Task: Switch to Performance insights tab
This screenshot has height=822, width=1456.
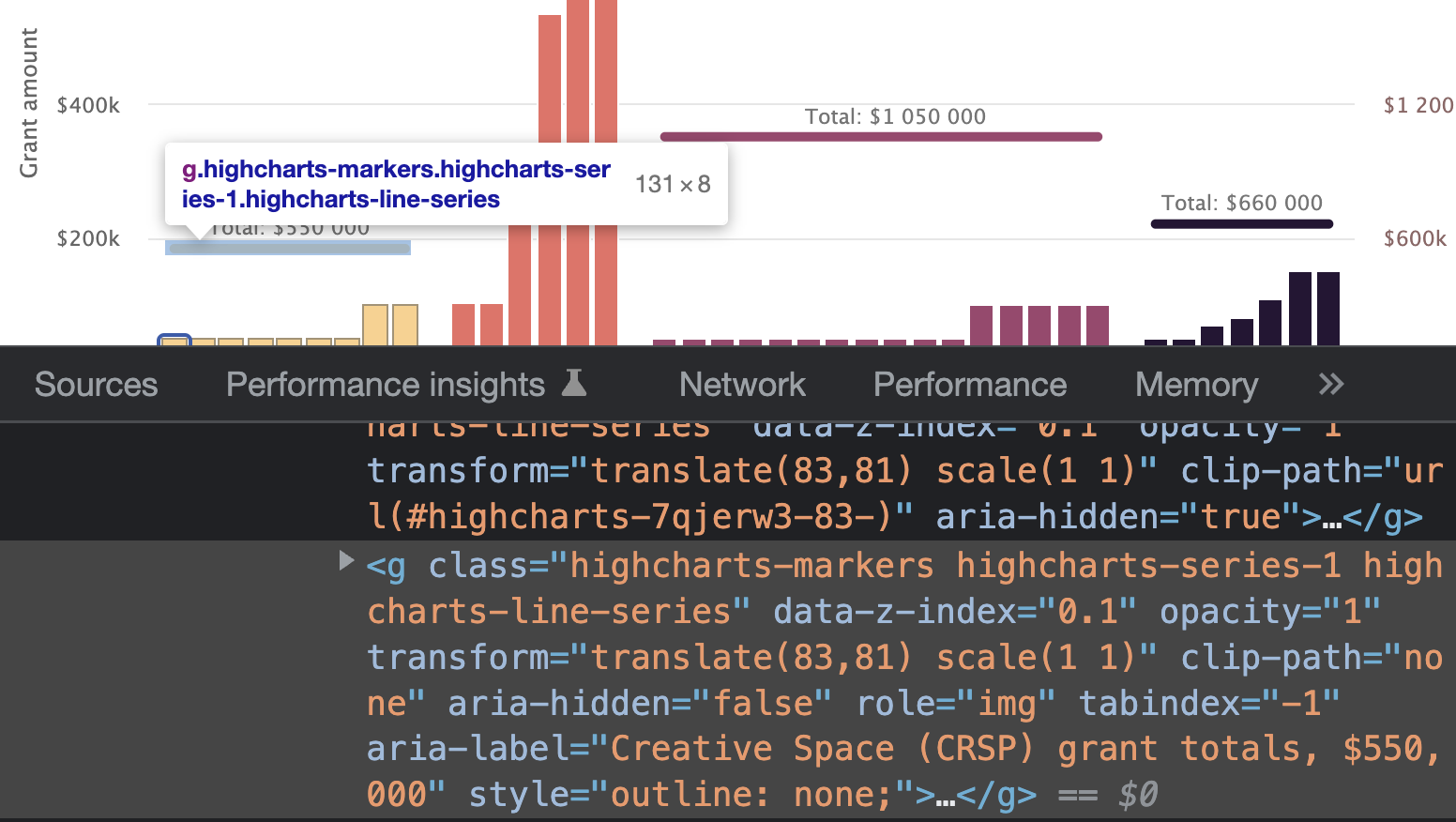Action: (x=386, y=385)
